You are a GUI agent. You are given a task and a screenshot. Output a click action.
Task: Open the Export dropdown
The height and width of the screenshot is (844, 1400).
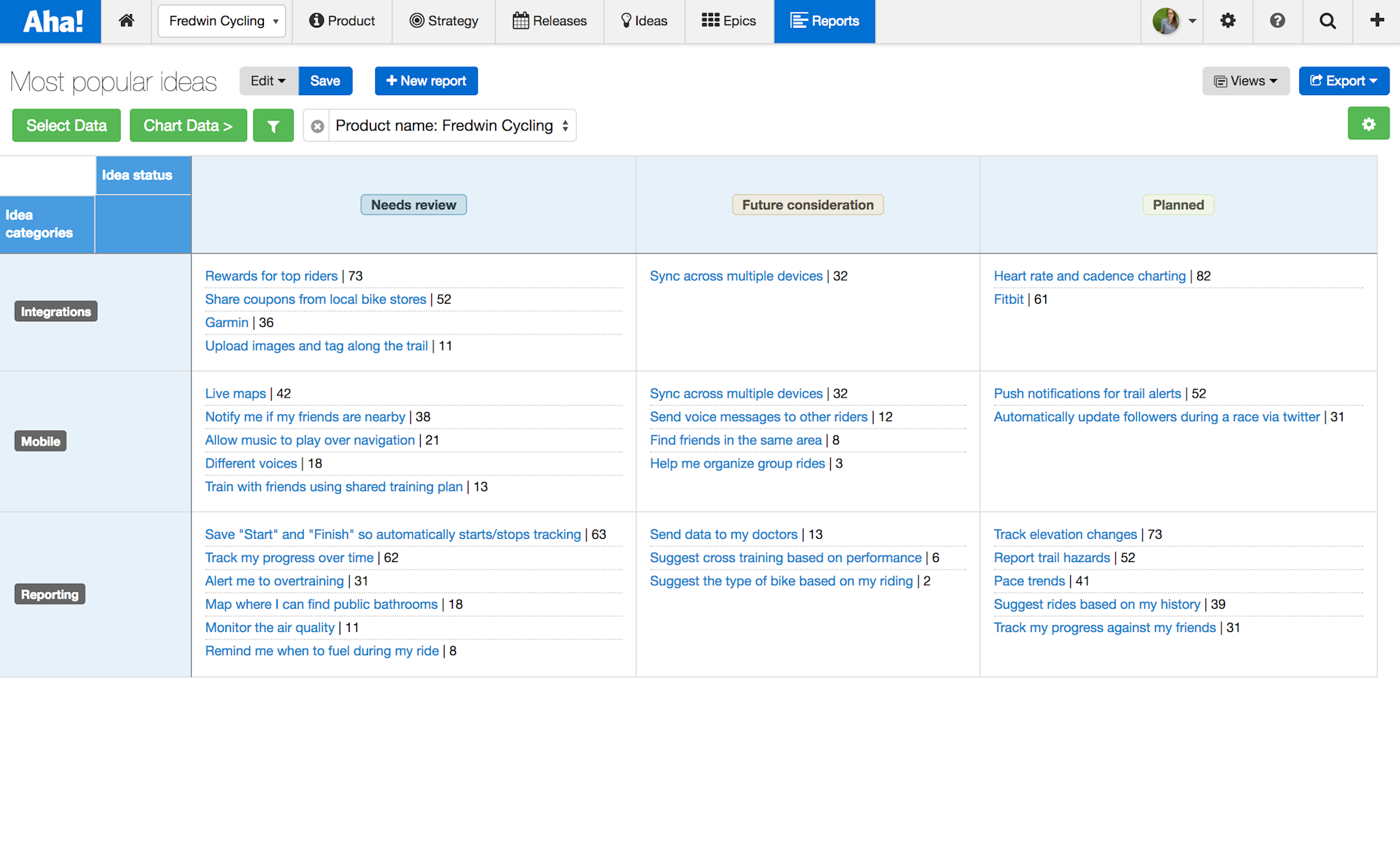[x=1343, y=81]
